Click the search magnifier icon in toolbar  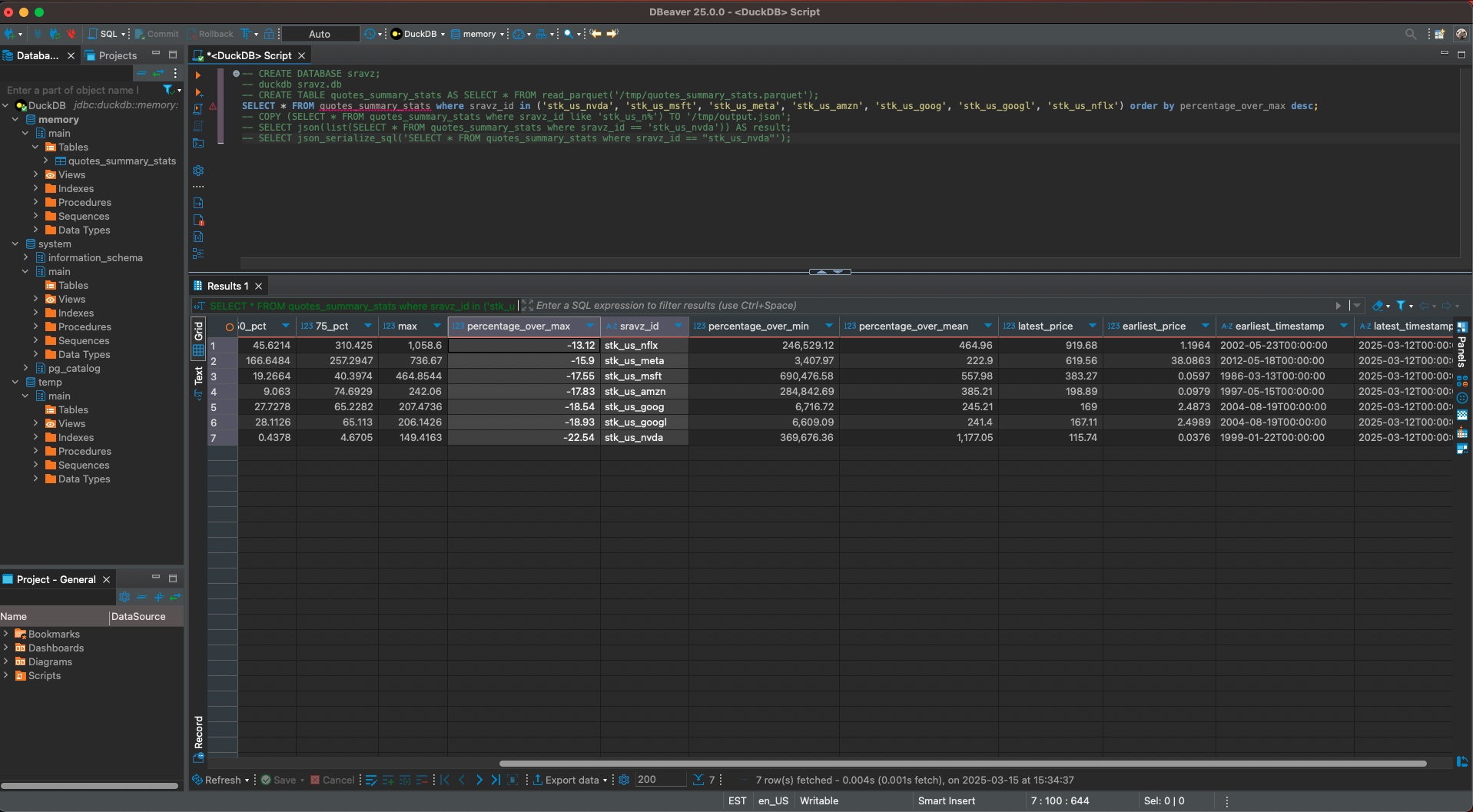point(567,34)
